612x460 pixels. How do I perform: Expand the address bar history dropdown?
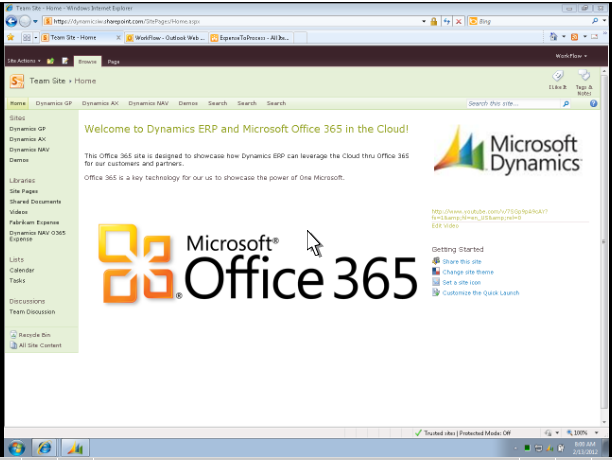[x=424, y=21]
